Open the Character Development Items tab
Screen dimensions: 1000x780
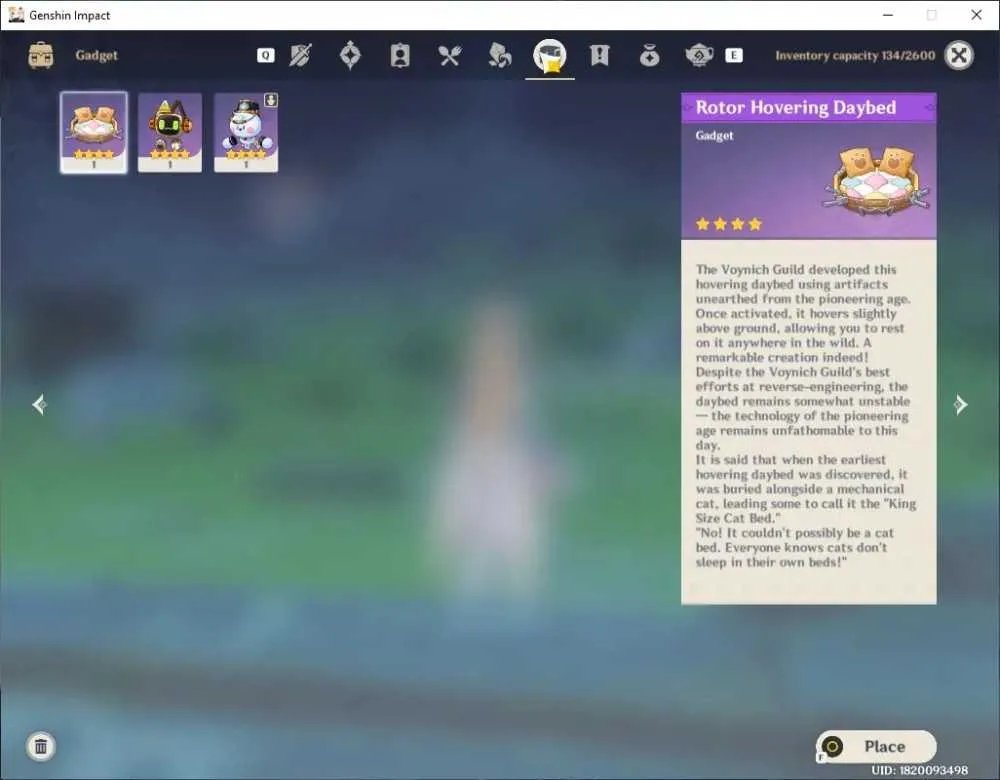pos(400,55)
